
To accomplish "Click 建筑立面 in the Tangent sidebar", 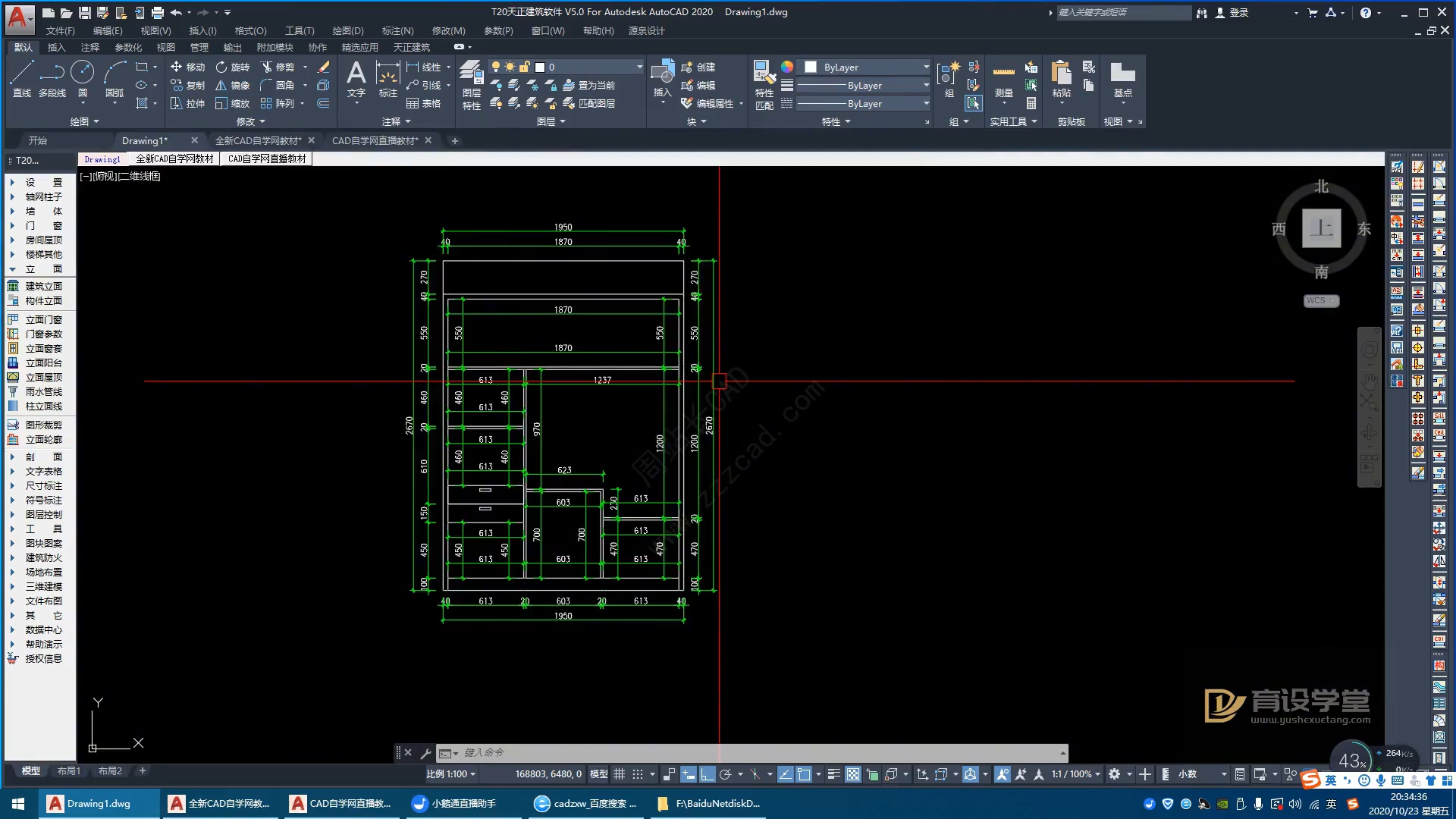I will coord(43,286).
